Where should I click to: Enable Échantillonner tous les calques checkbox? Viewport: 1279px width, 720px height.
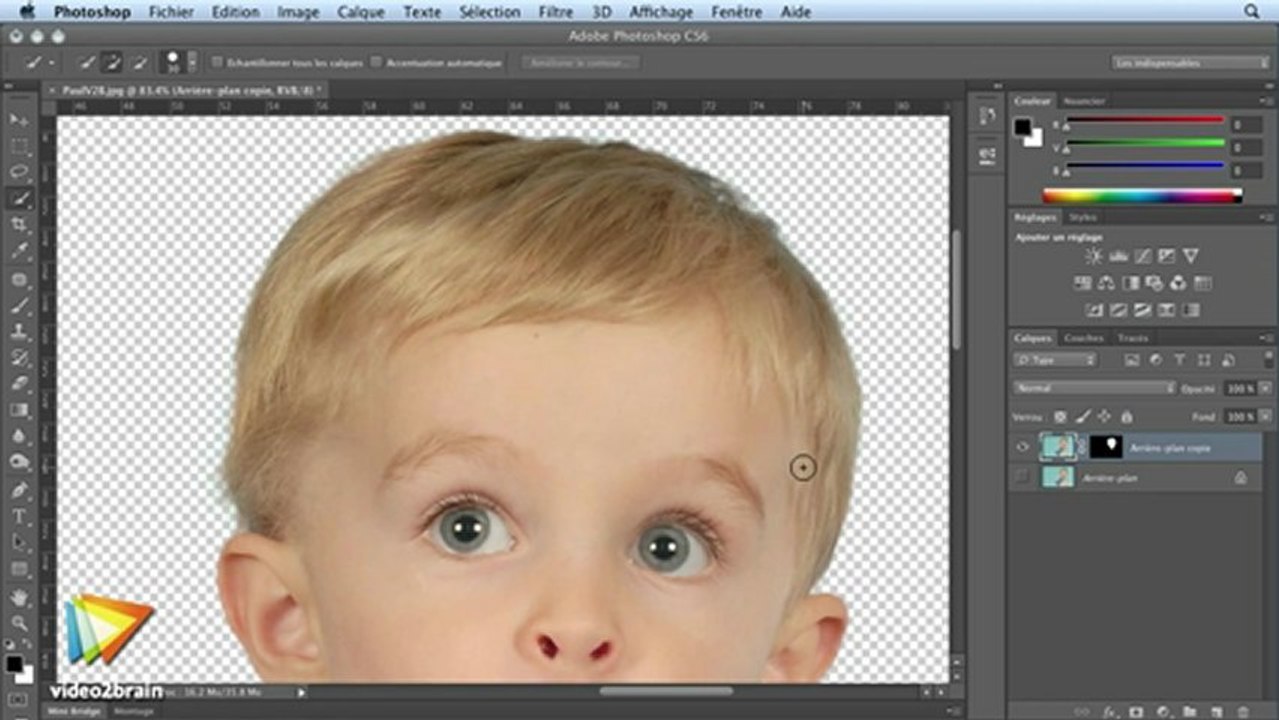216,62
